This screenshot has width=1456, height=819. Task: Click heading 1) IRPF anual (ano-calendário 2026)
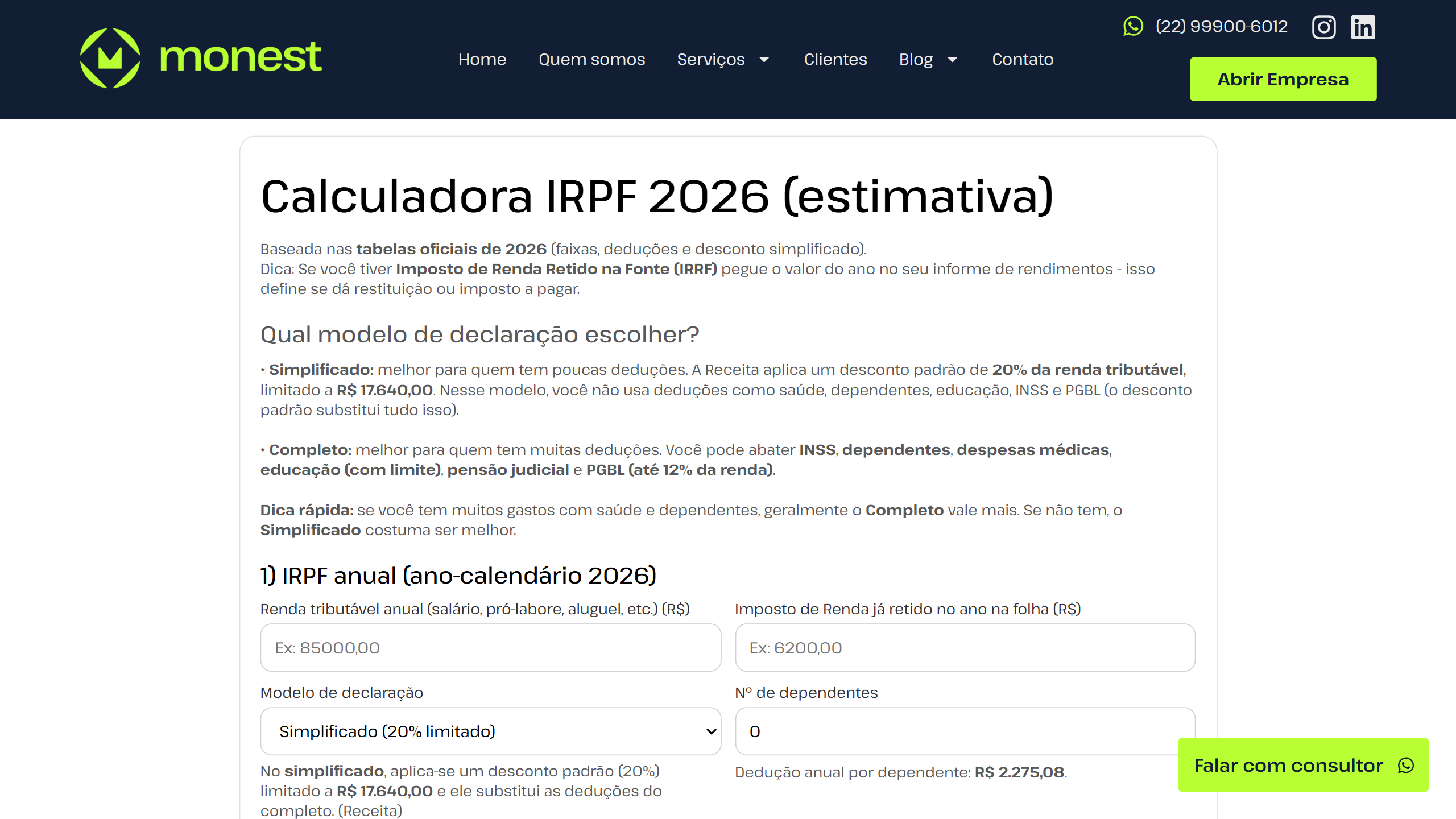pyautogui.click(x=458, y=576)
